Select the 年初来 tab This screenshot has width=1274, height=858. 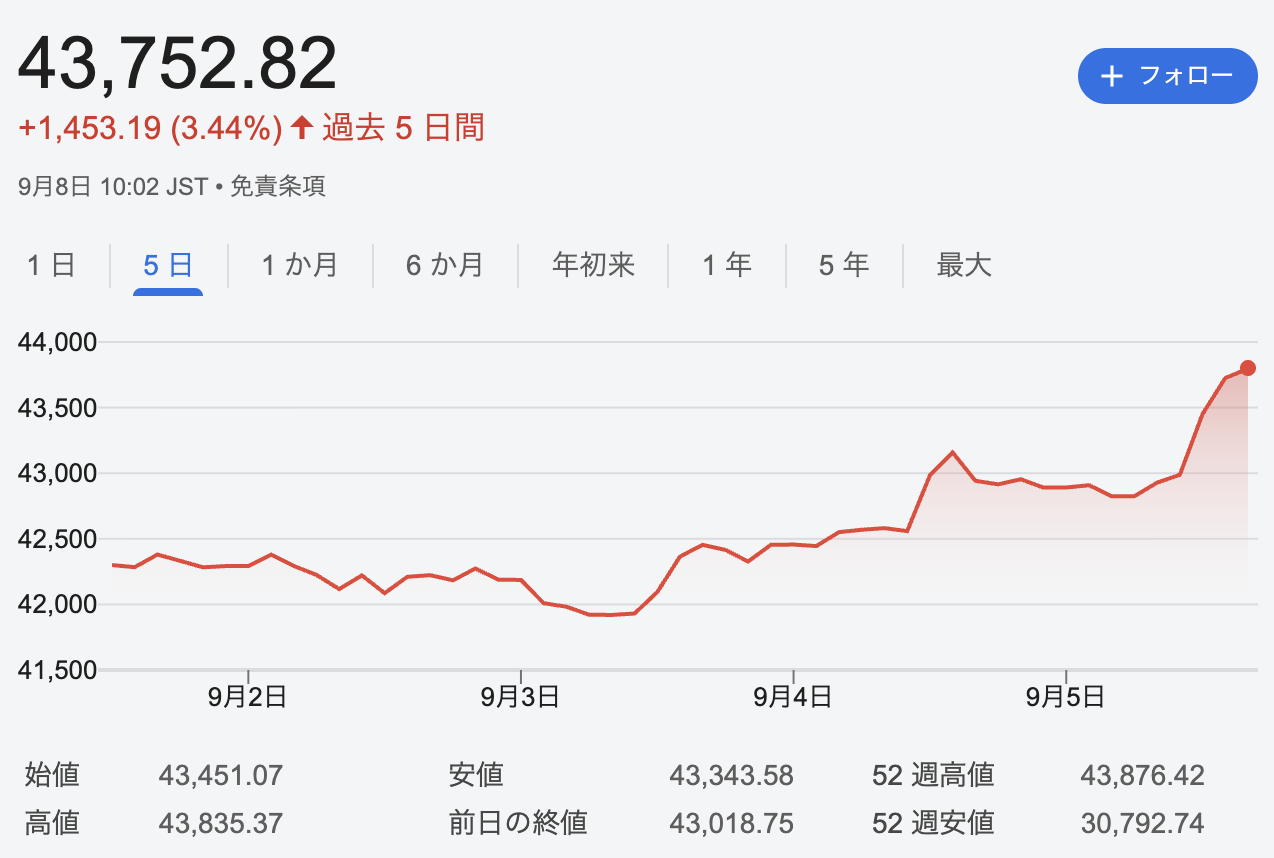click(593, 265)
